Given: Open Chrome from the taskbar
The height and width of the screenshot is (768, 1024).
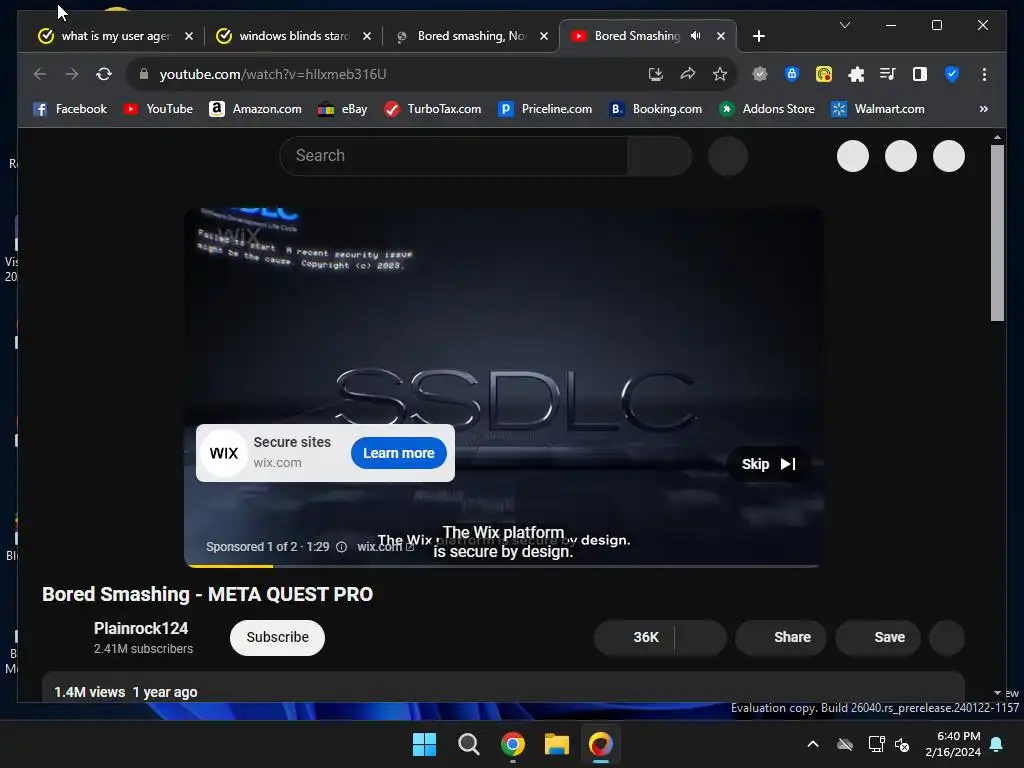Looking at the screenshot, I should pos(513,744).
